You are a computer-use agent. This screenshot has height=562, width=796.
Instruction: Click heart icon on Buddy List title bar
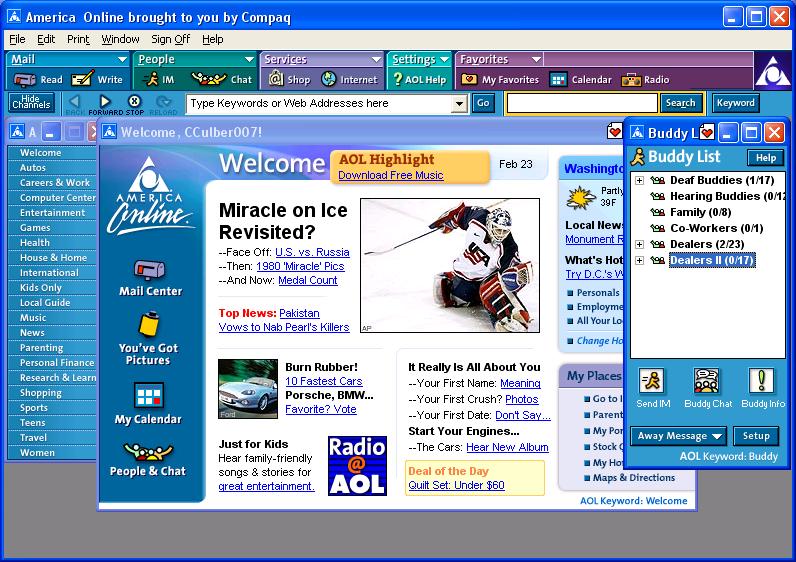[707, 133]
